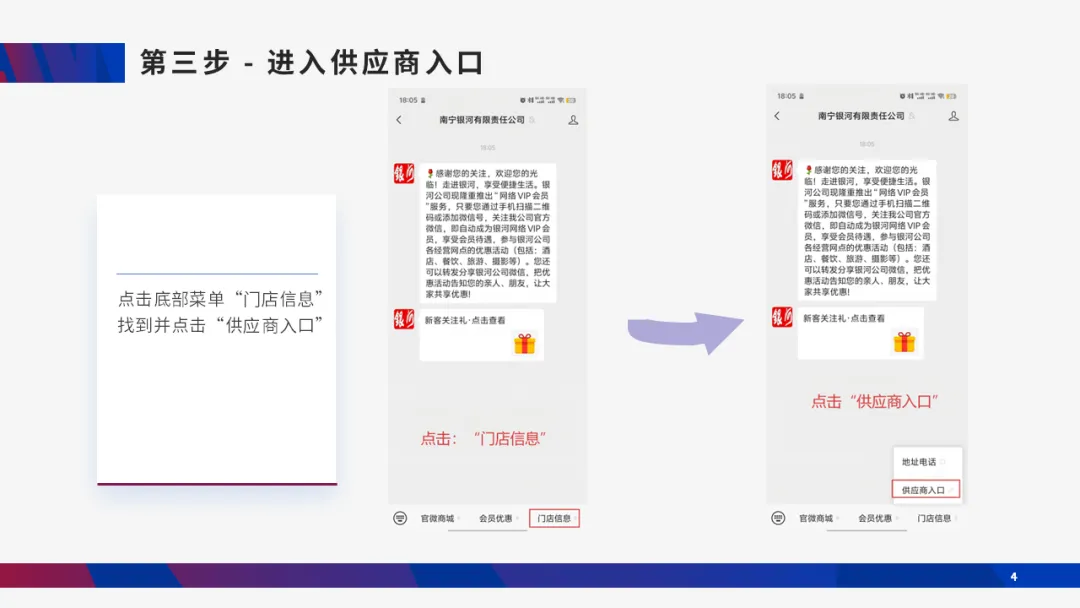
Task: Click slide title 第三步 - 进入供应商入口
Action: pos(312,63)
